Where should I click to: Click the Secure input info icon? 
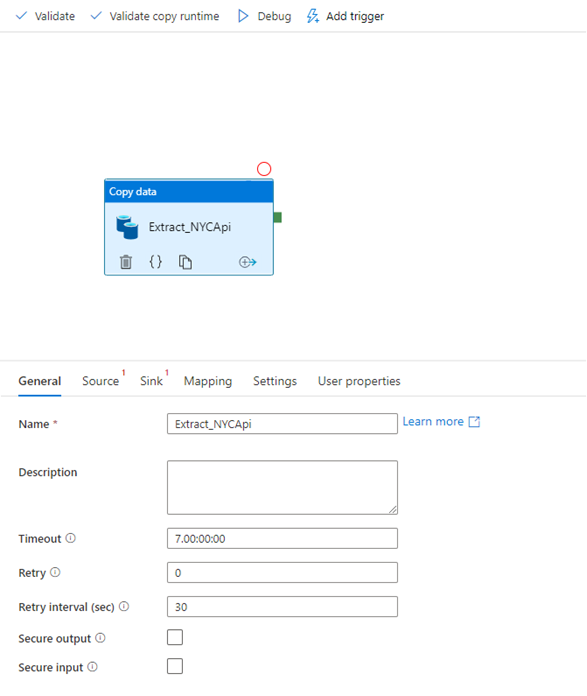[92, 667]
